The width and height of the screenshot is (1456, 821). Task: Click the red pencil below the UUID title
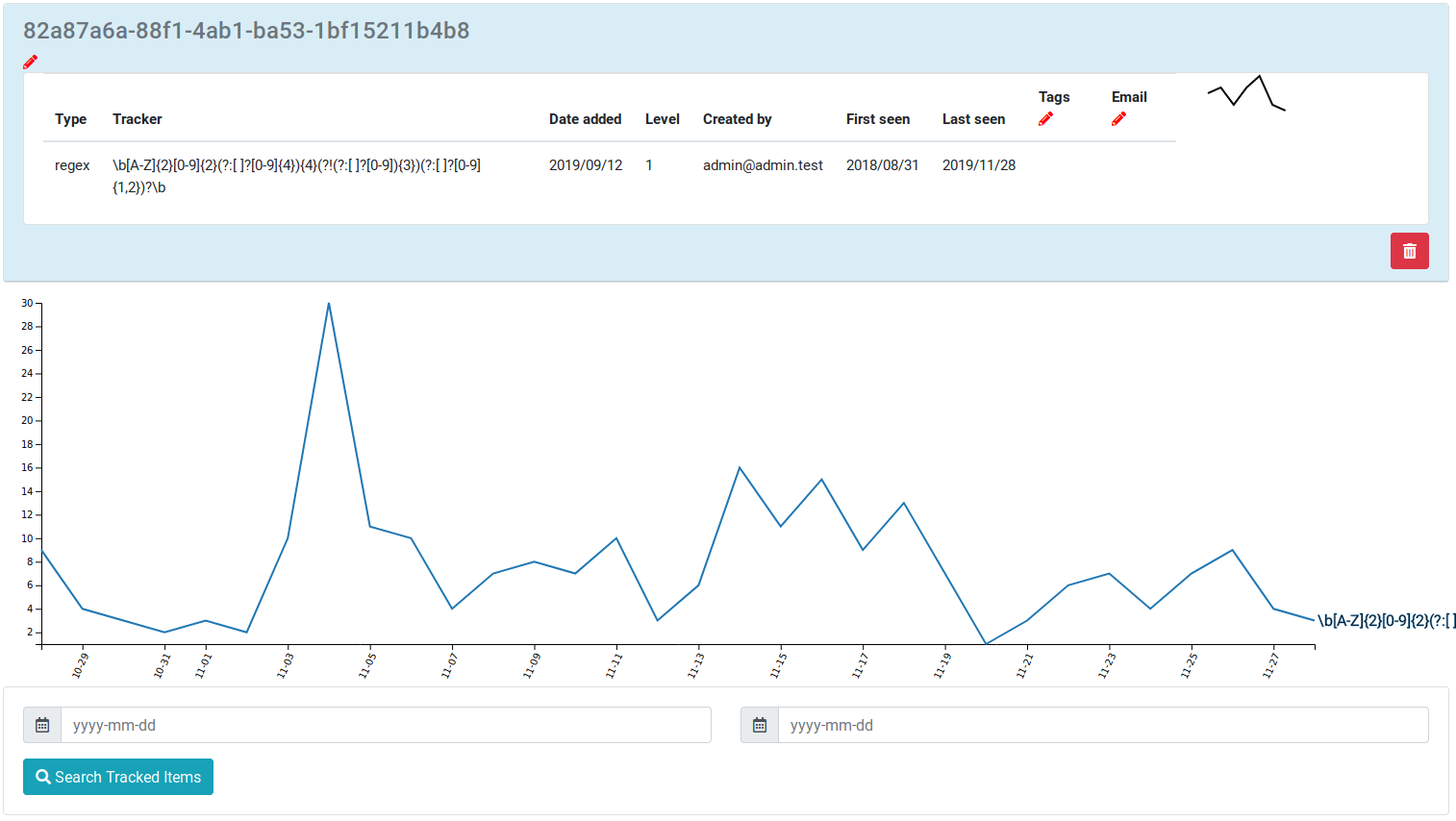click(x=30, y=62)
